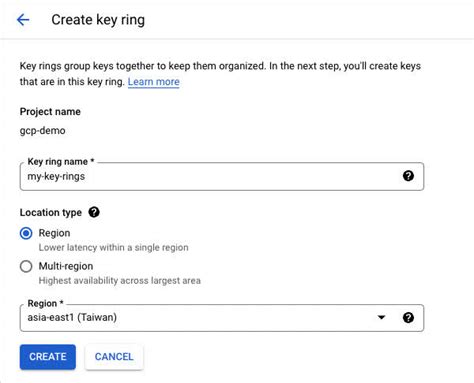Click the gcp-demo project name value
Screen dimensions: 474x383
(42, 131)
